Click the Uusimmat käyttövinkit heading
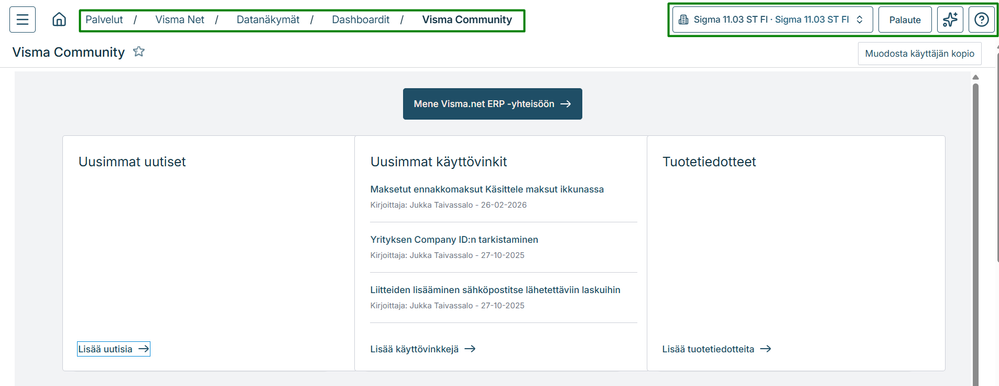999x386 pixels. point(438,162)
